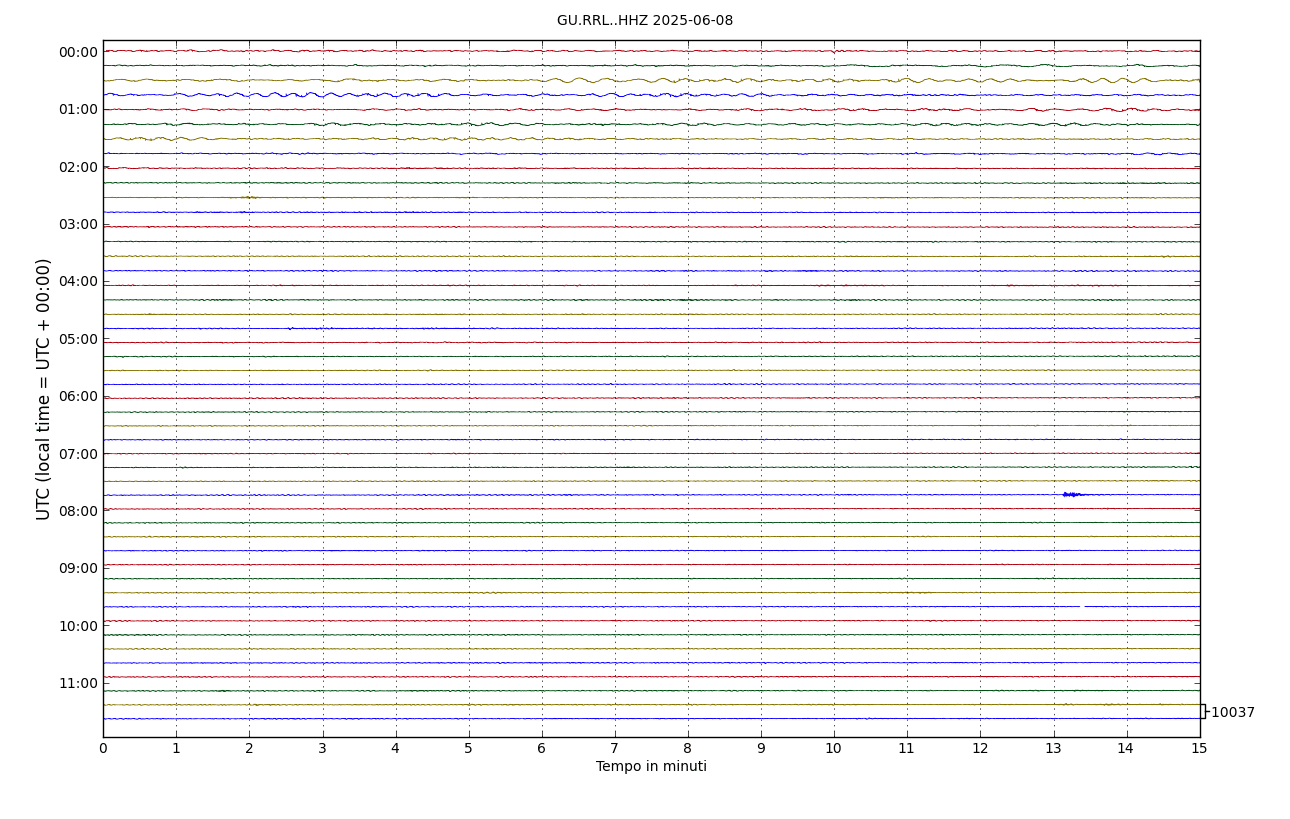Pick the 08:00 hour tick label
This screenshot has width=1290, height=819.
(x=78, y=511)
